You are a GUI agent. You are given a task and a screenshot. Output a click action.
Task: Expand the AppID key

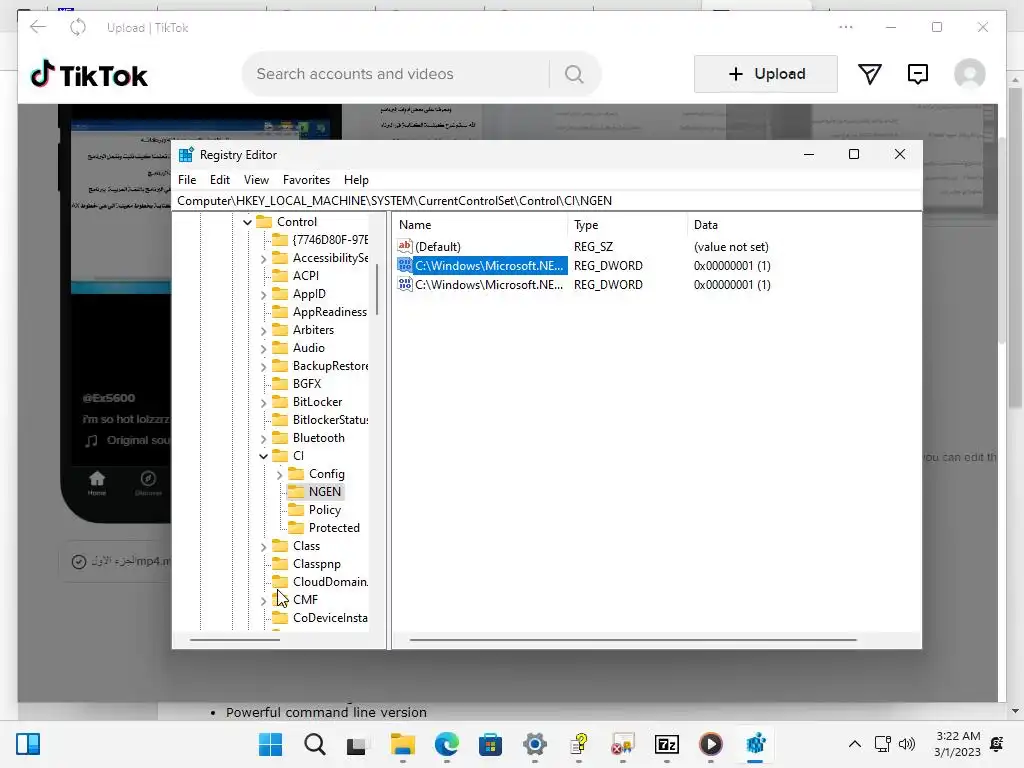(263, 295)
